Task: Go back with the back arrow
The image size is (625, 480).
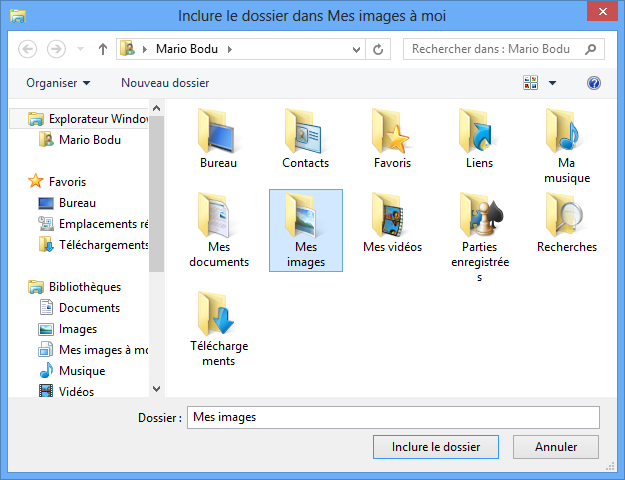Action: click(28, 49)
